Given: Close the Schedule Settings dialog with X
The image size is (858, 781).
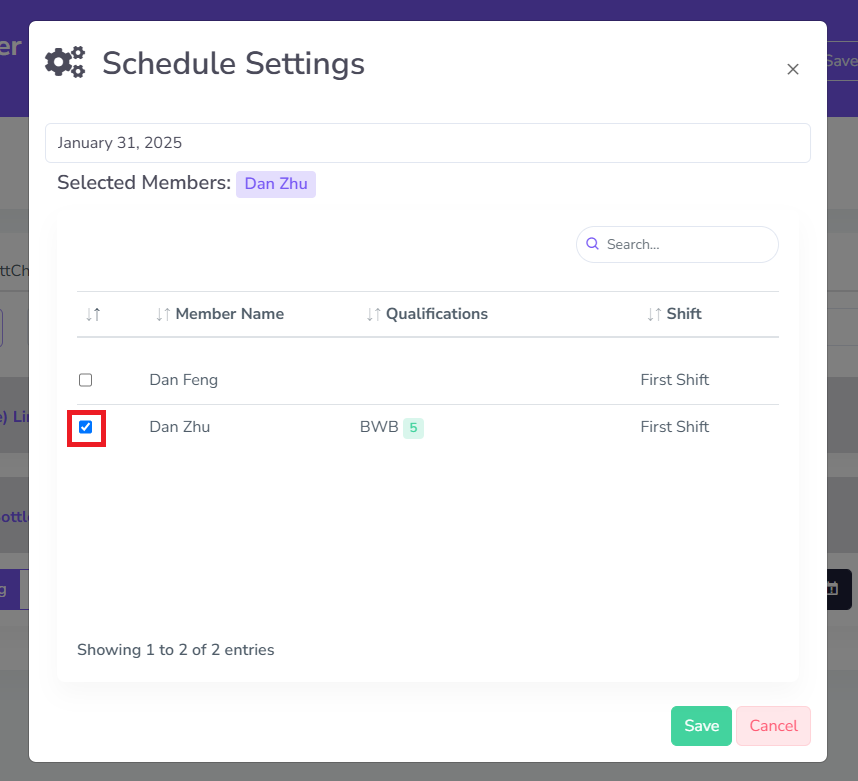Looking at the screenshot, I should [x=793, y=69].
